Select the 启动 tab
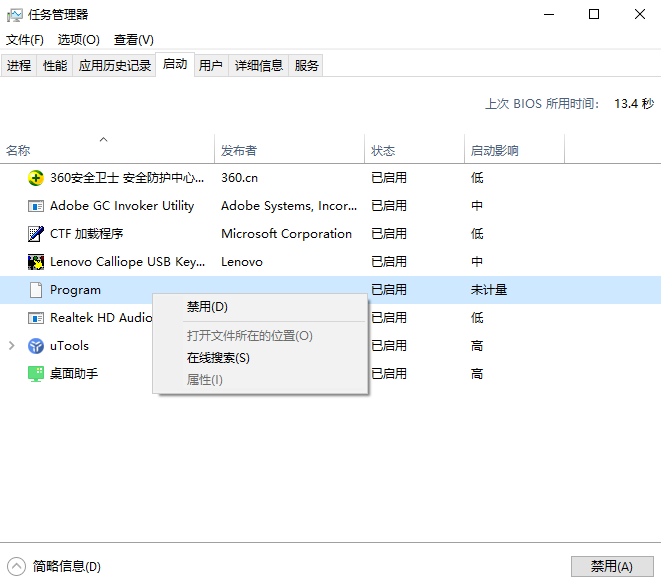The image size is (661, 587). (x=175, y=65)
